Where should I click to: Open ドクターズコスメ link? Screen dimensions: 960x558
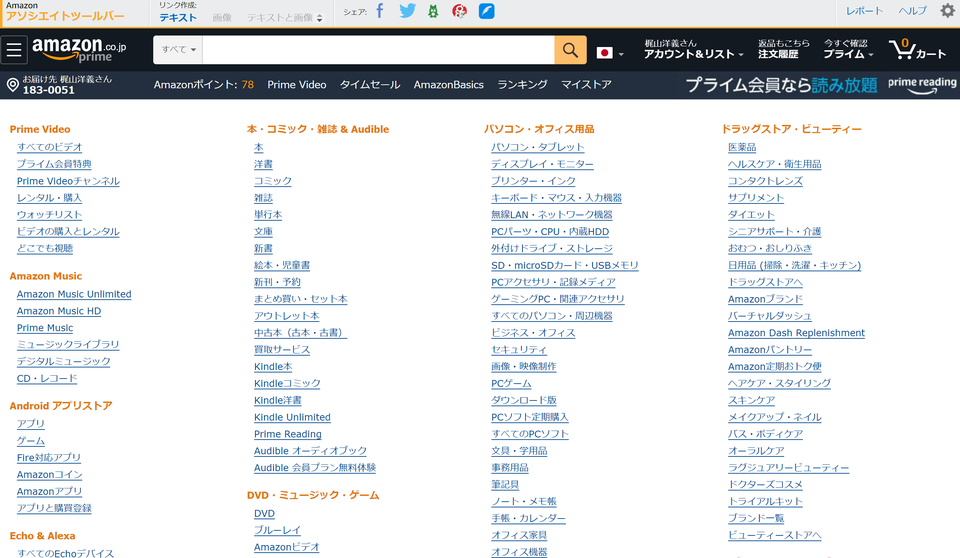coord(765,484)
